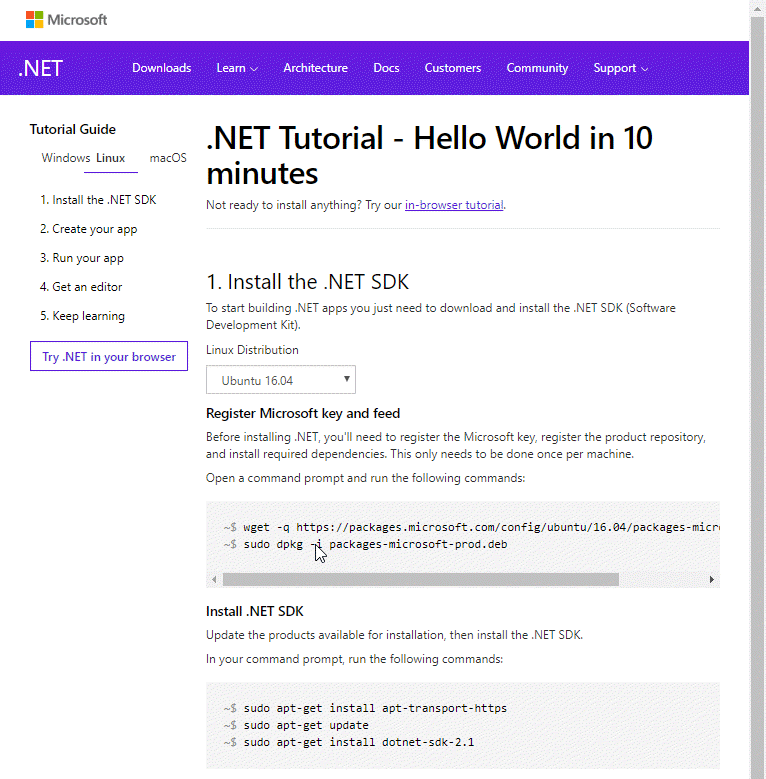Open the Ubuntu 16.04 distribution dropdown

tap(281, 380)
